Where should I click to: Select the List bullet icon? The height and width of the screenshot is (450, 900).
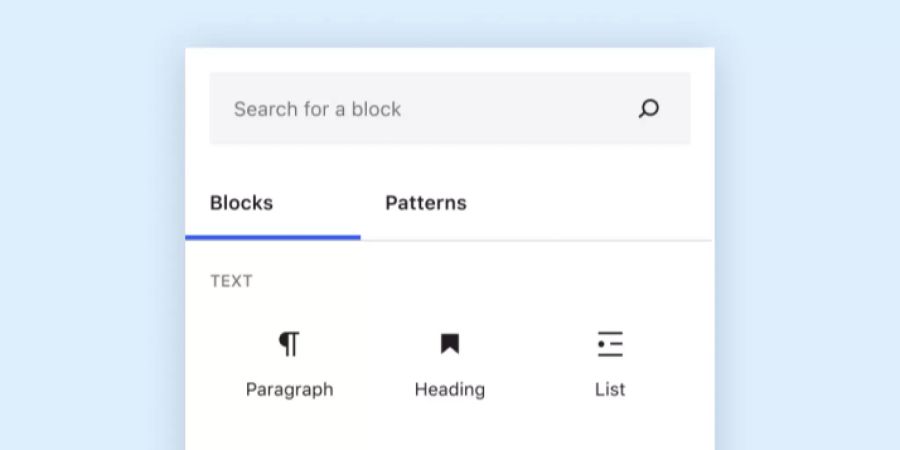pyautogui.click(x=610, y=344)
